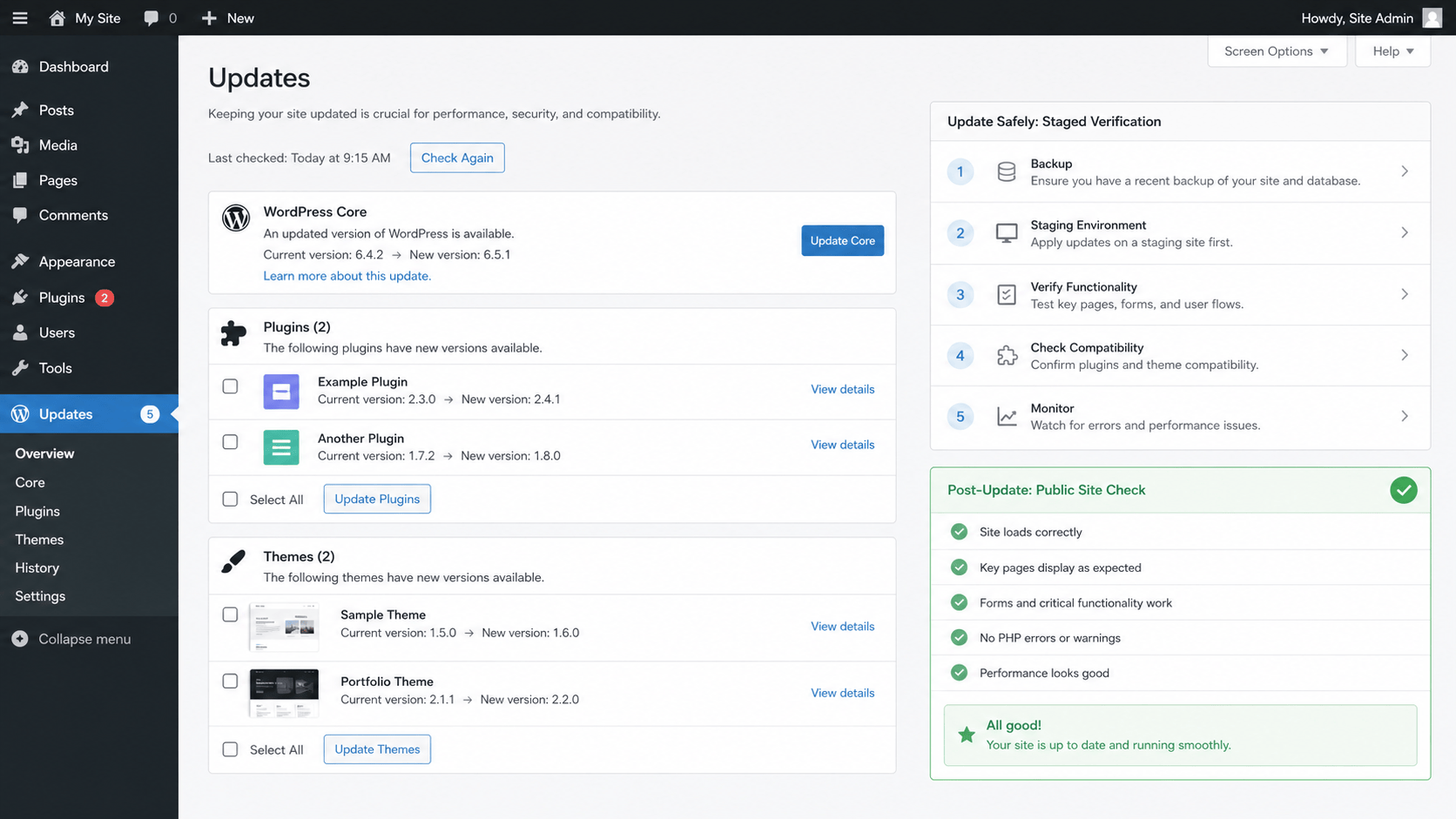1456x819 pixels.
Task: Open View details for Sample Theme
Action: [x=842, y=627]
